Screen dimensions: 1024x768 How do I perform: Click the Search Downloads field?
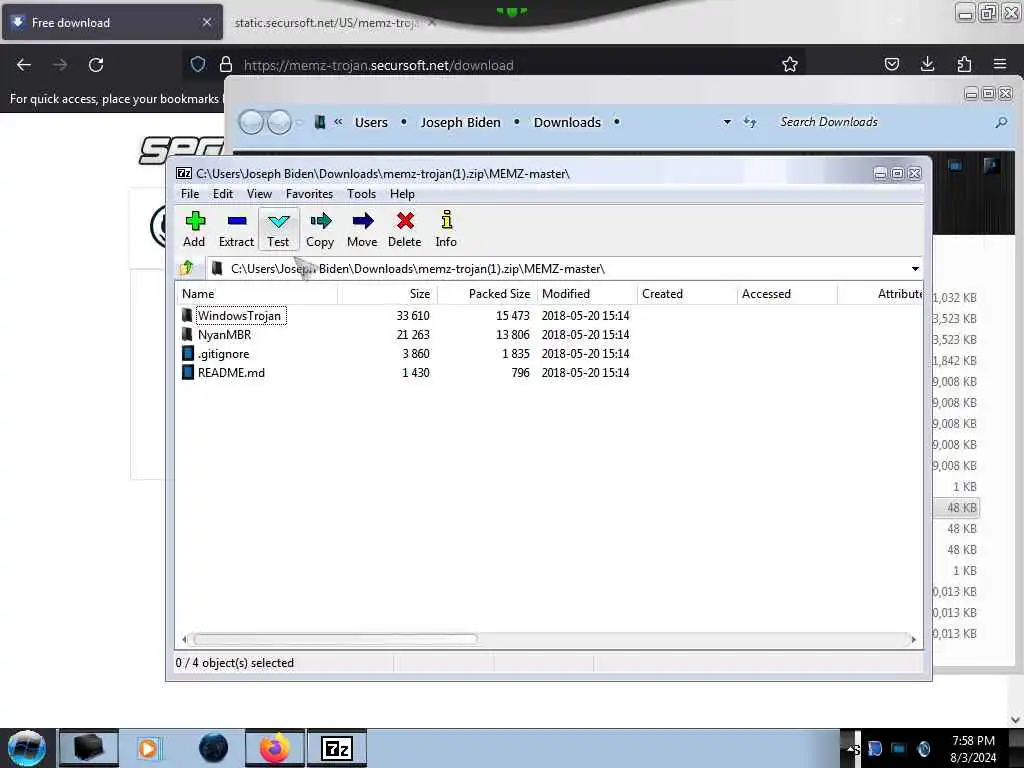[882, 122]
